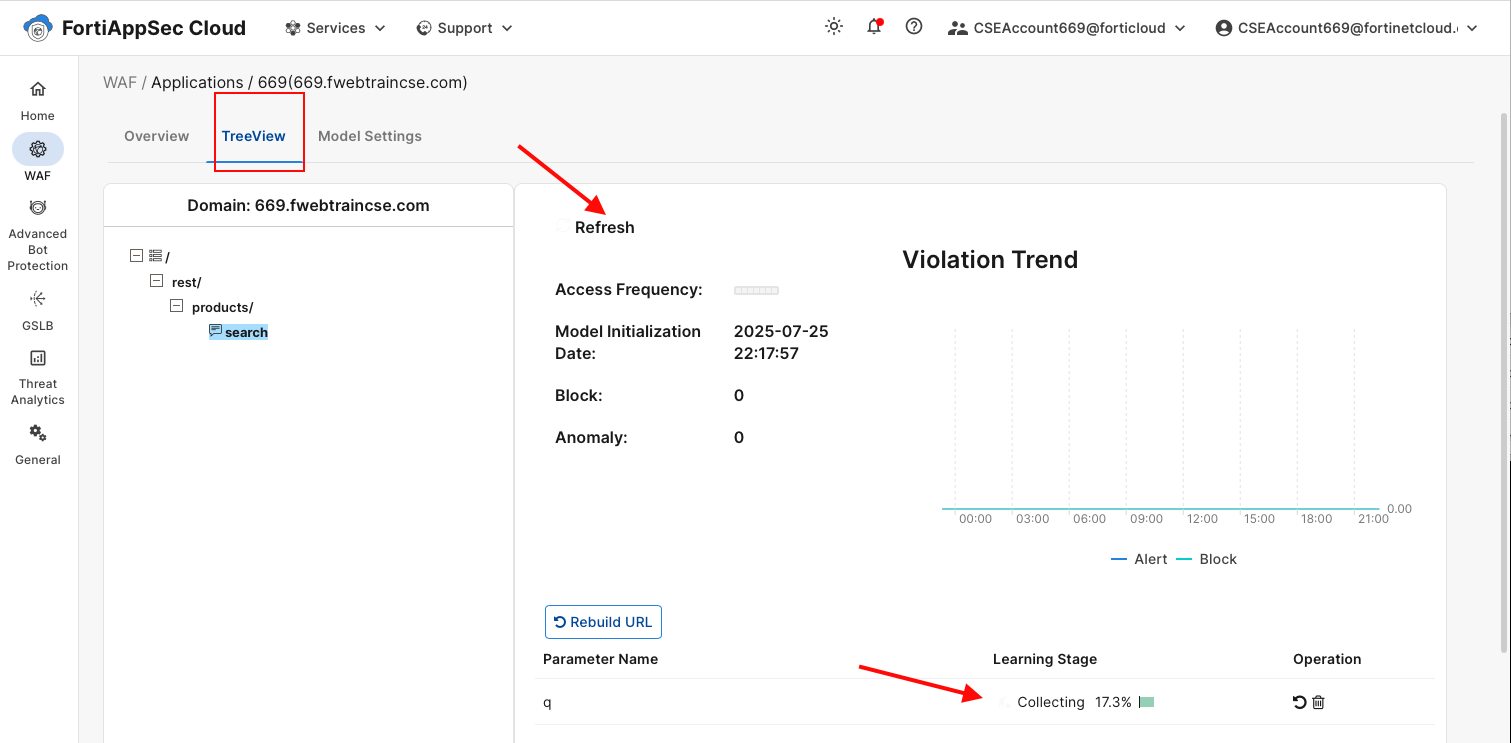Click the search node's comment icon
This screenshot has height=743, width=1511.
[215, 331]
